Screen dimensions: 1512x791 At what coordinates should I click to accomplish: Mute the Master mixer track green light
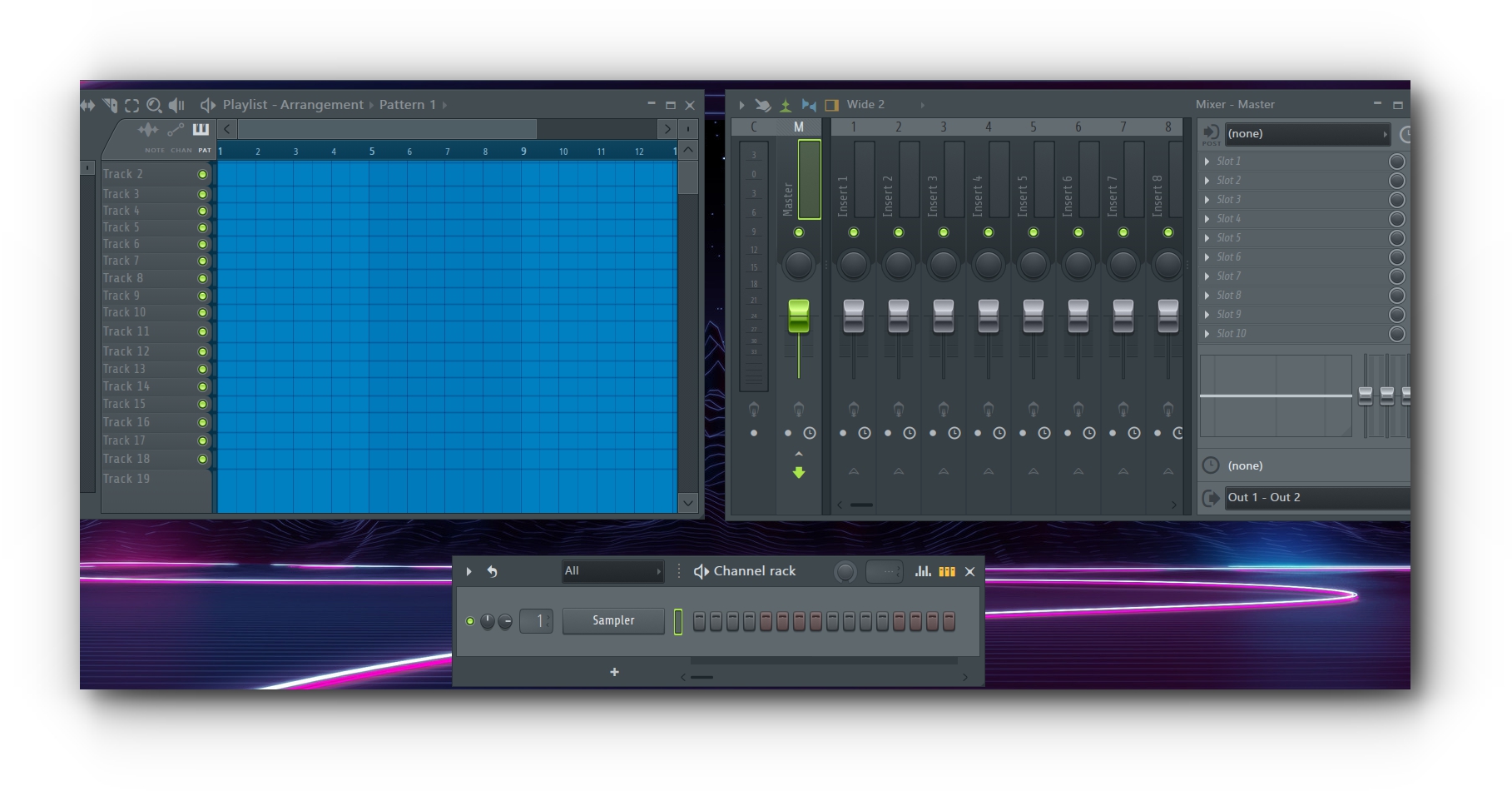[799, 232]
